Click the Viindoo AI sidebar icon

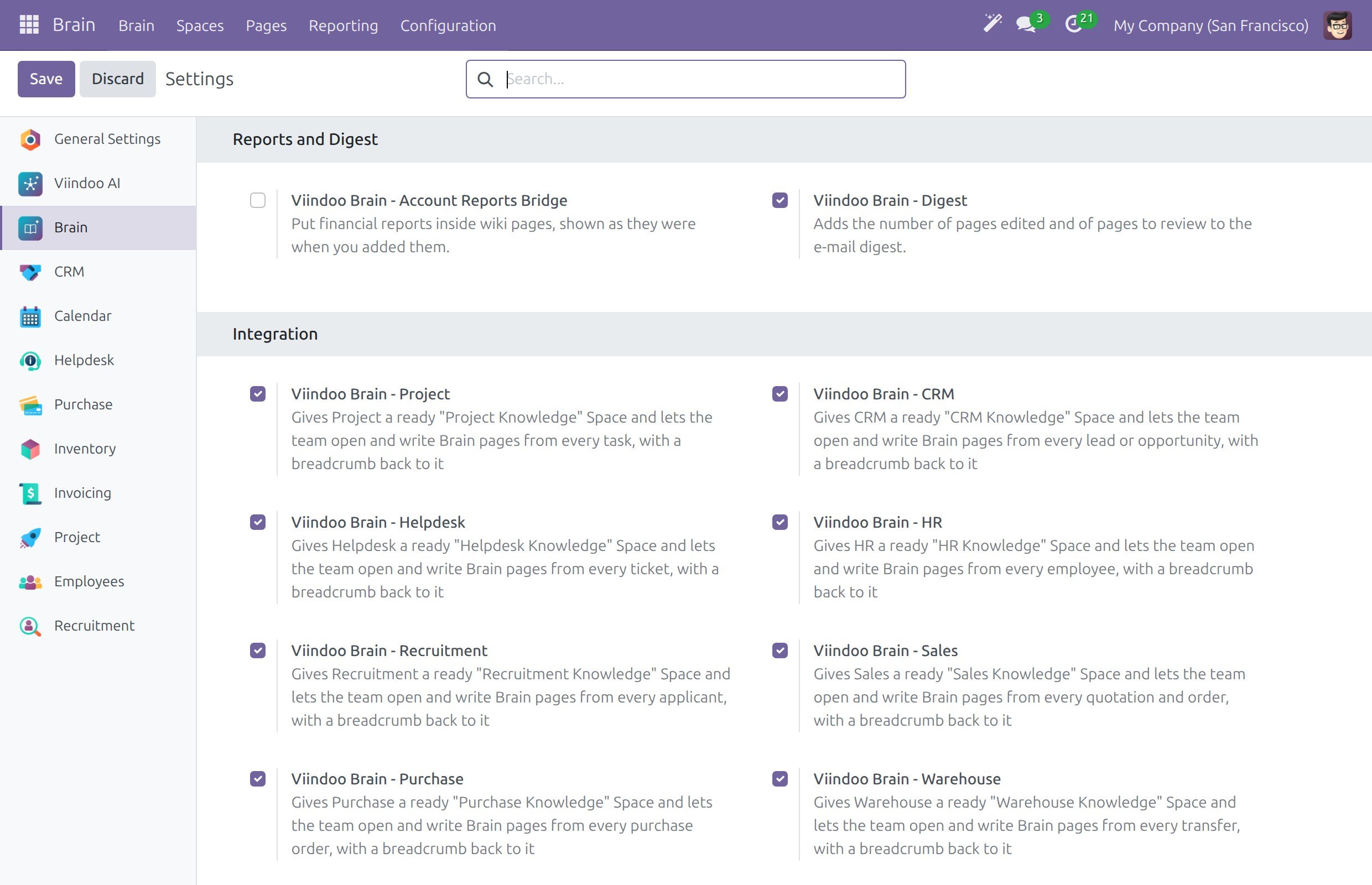pos(30,184)
